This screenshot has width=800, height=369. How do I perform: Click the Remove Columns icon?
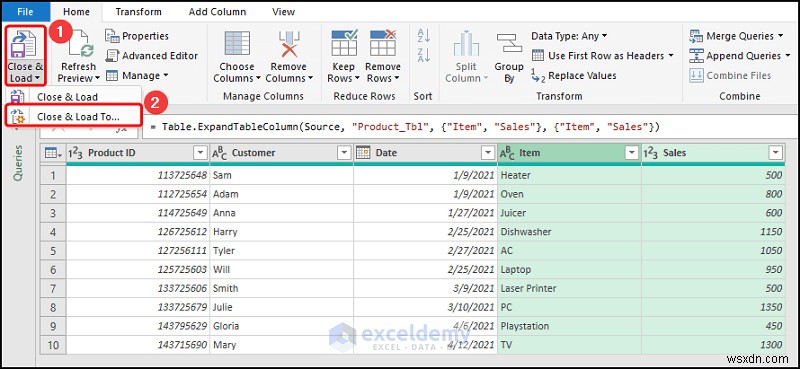point(288,43)
